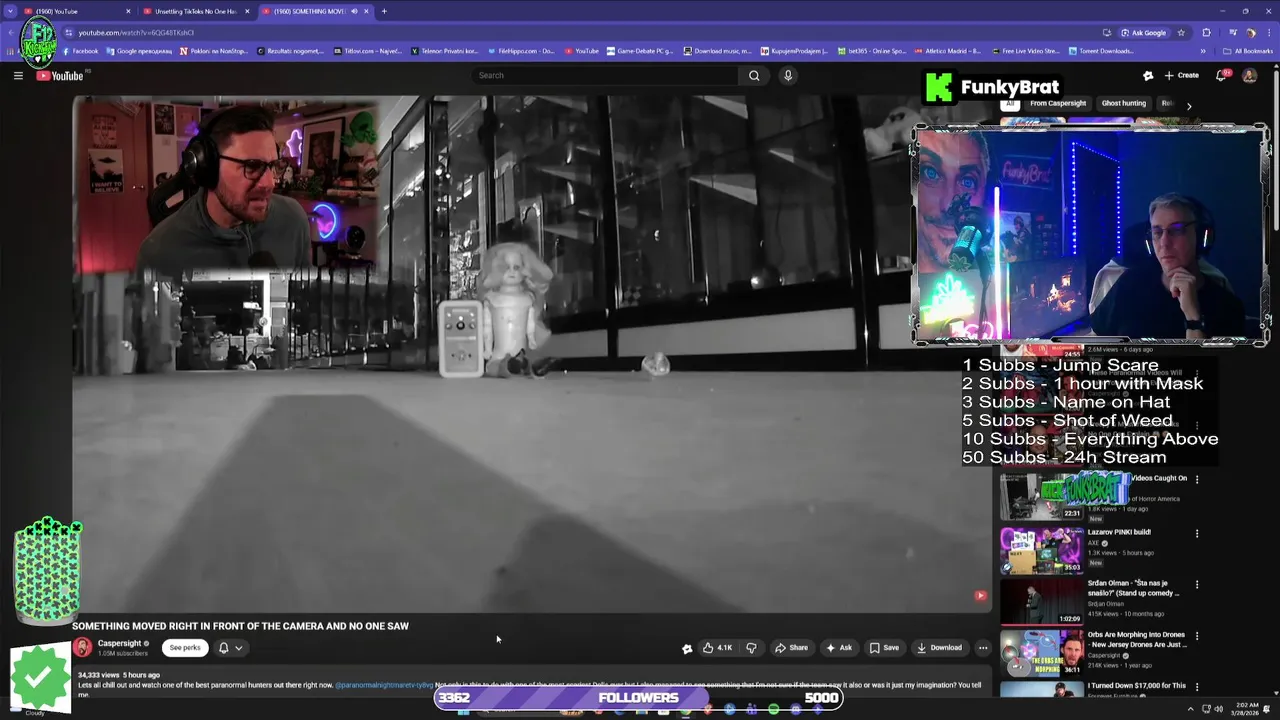Click the sparkle icon next to Create
Viewport: 1280px width, 720px height.
[x=1148, y=75]
